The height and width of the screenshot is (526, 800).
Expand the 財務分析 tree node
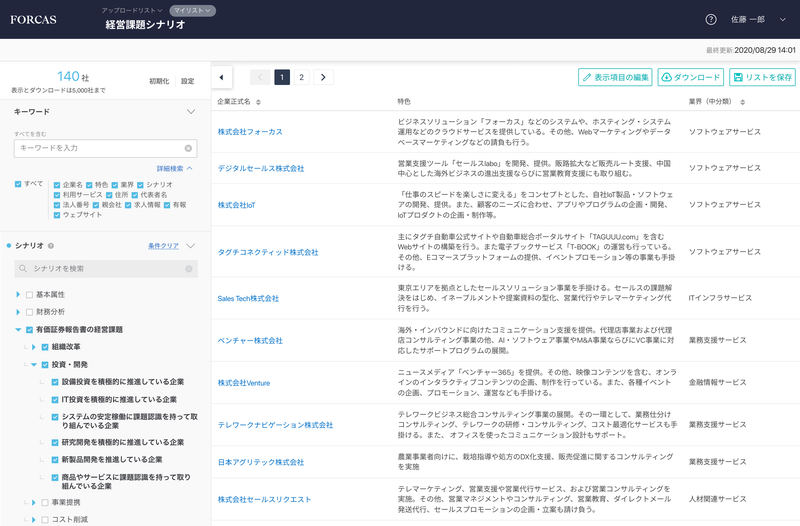coord(18,312)
